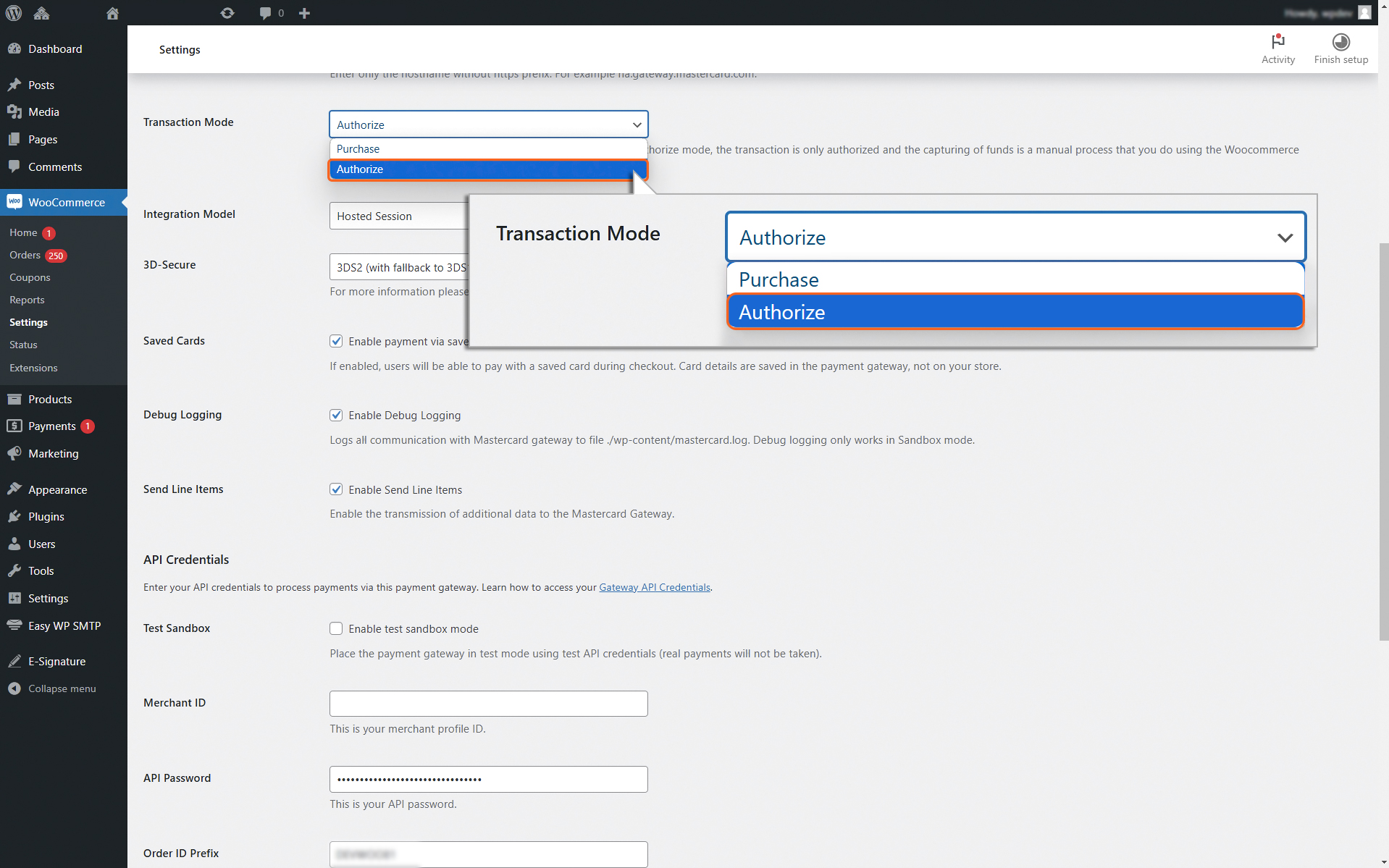
Task: Collapse the admin sidebar menu
Action: [x=52, y=688]
